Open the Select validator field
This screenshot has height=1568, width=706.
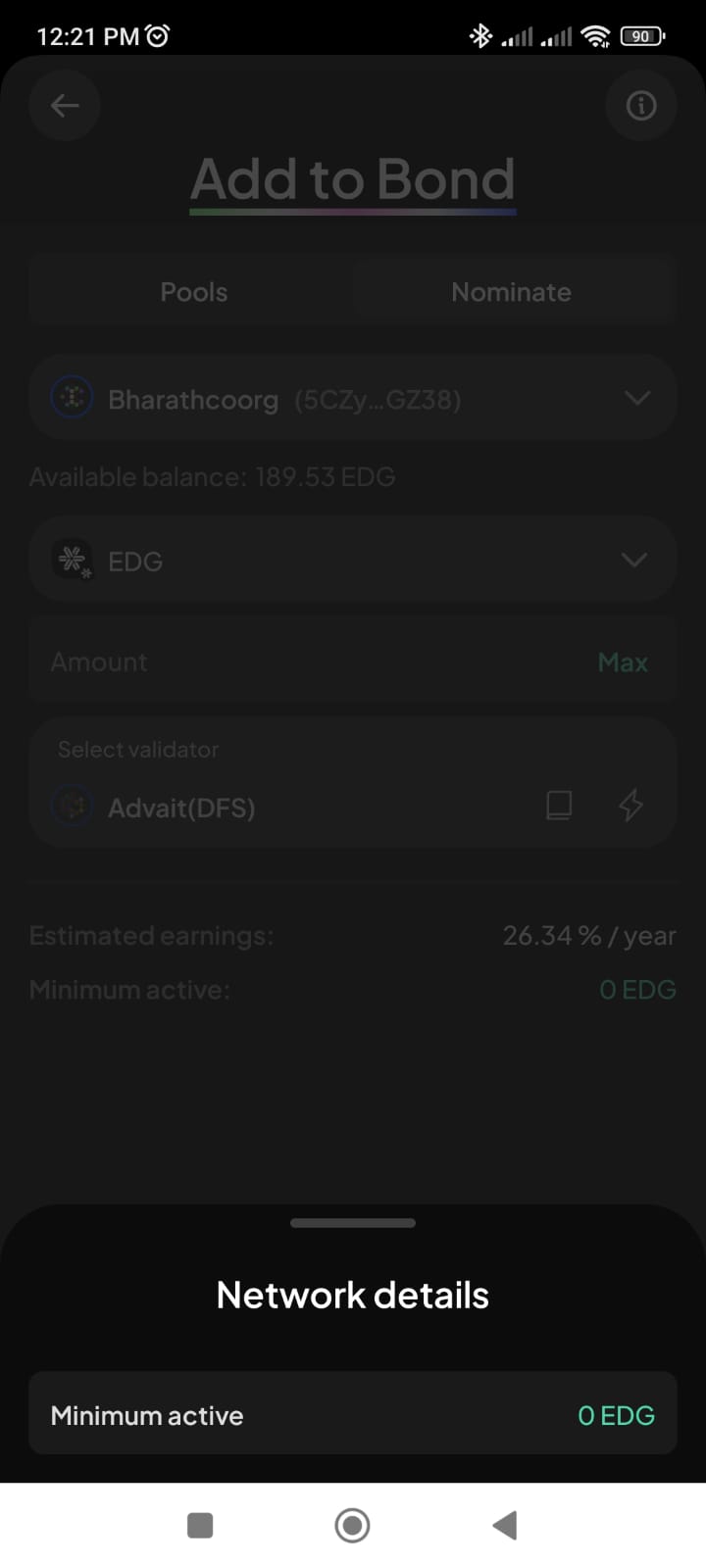tap(294, 784)
